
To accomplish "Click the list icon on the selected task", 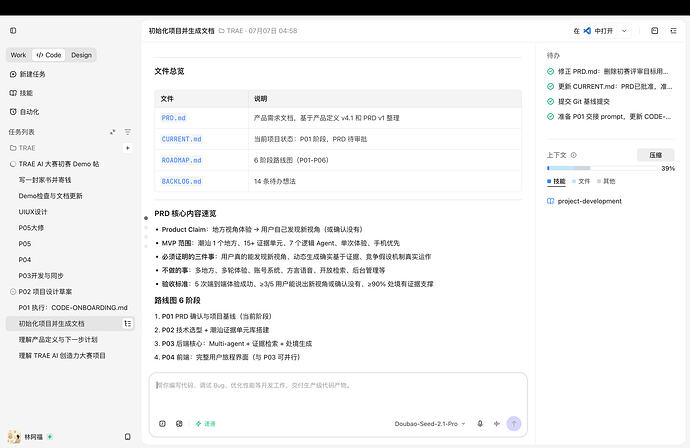I will (128, 323).
